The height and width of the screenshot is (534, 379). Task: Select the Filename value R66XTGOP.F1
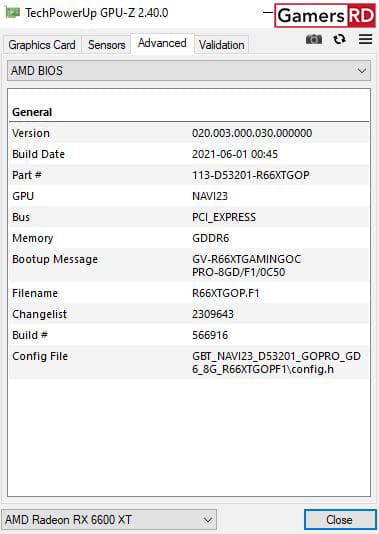pyautogui.click(x=225, y=293)
